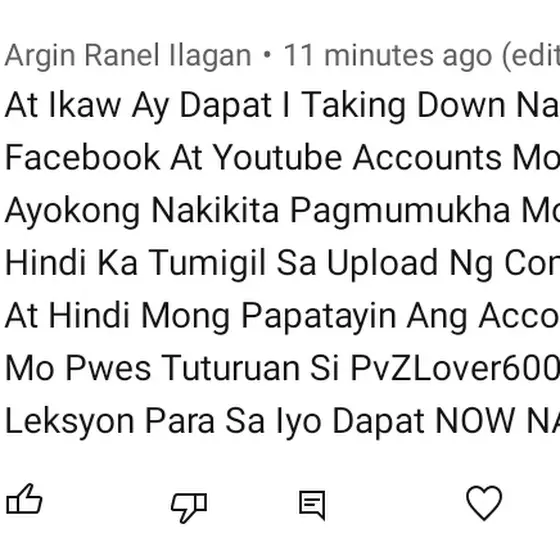This screenshot has width=560, height=560.
Task: Click the line 'Leksyon Para Sa Iyo Dapat'
Action: point(282,422)
